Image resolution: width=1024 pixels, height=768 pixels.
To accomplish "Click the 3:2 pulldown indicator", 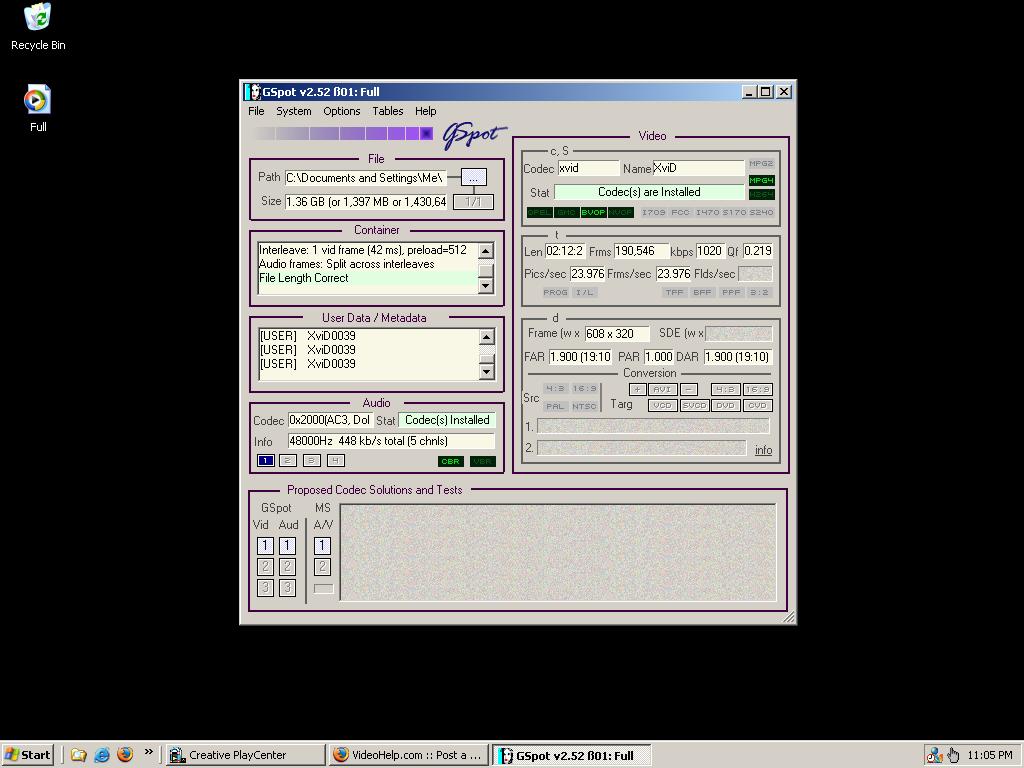I will (760, 292).
